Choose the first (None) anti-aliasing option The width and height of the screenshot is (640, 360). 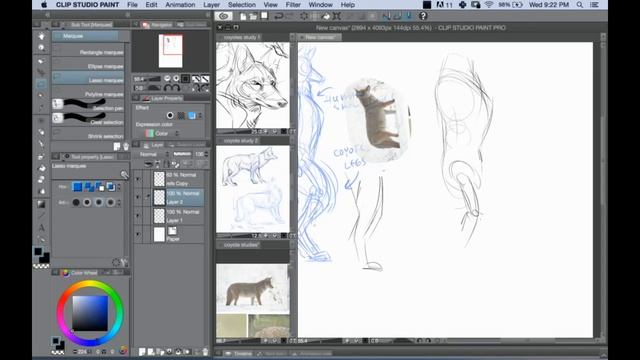(x=76, y=202)
